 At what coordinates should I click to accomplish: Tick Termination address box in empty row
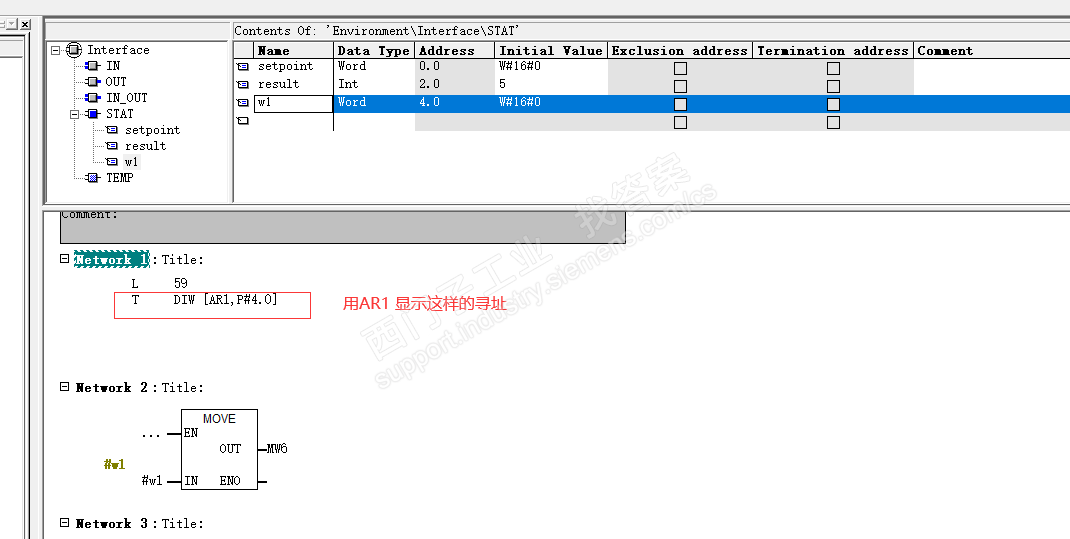pos(833,122)
